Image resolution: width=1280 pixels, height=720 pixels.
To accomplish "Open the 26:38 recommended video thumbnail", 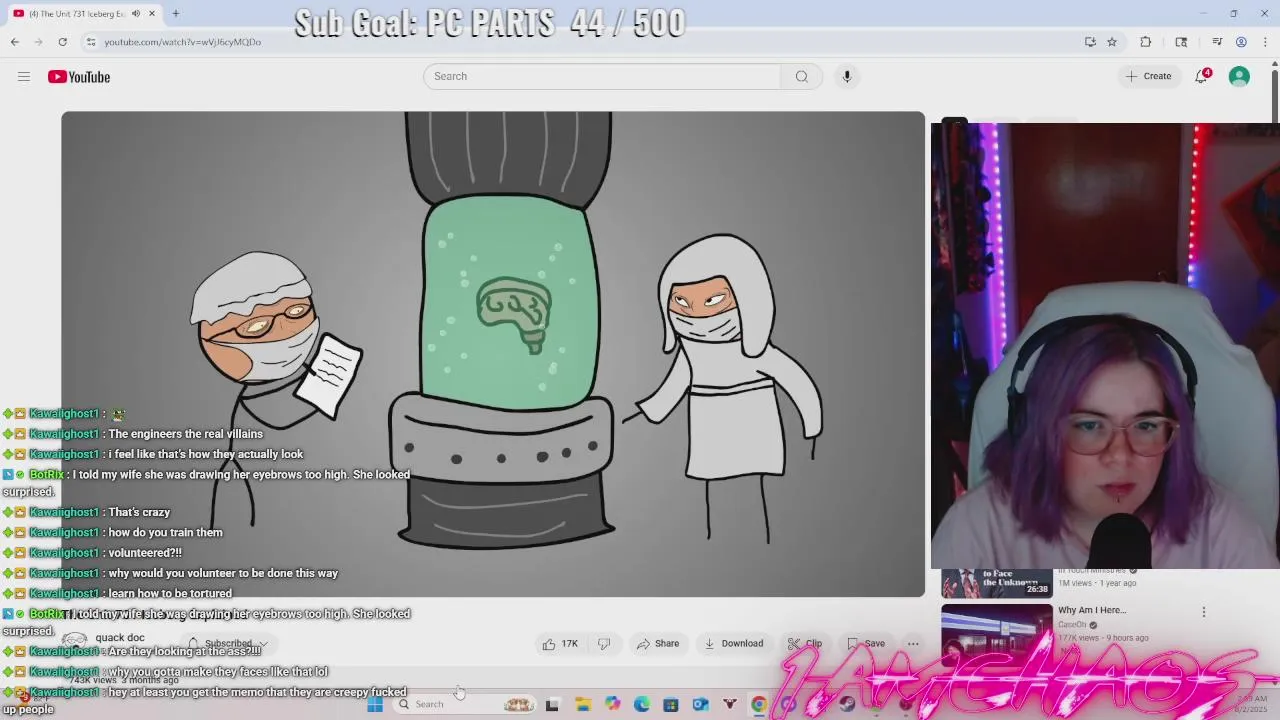I will click(997, 583).
